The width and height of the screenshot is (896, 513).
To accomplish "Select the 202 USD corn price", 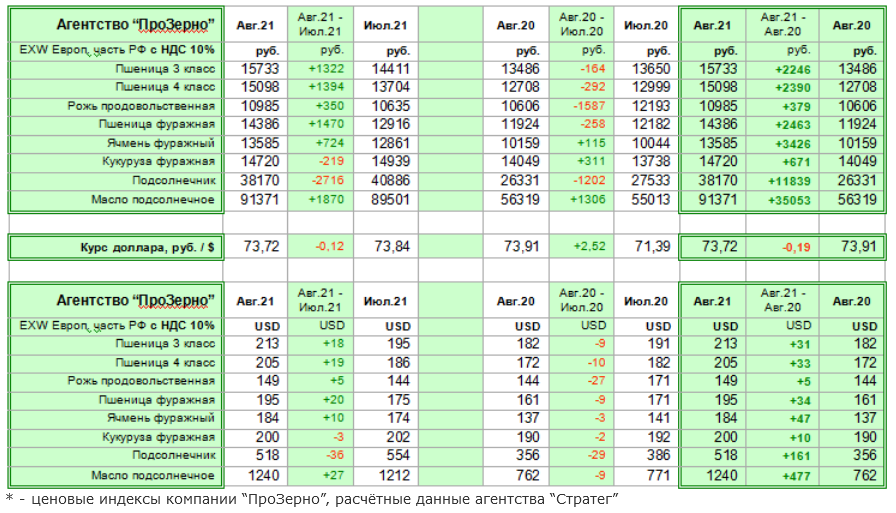I will [x=398, y=438].
